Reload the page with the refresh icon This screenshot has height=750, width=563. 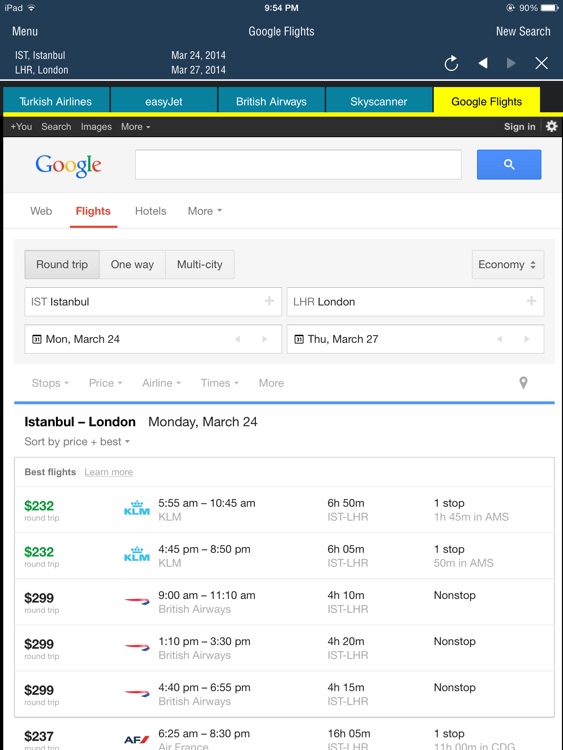coord(451,63)
